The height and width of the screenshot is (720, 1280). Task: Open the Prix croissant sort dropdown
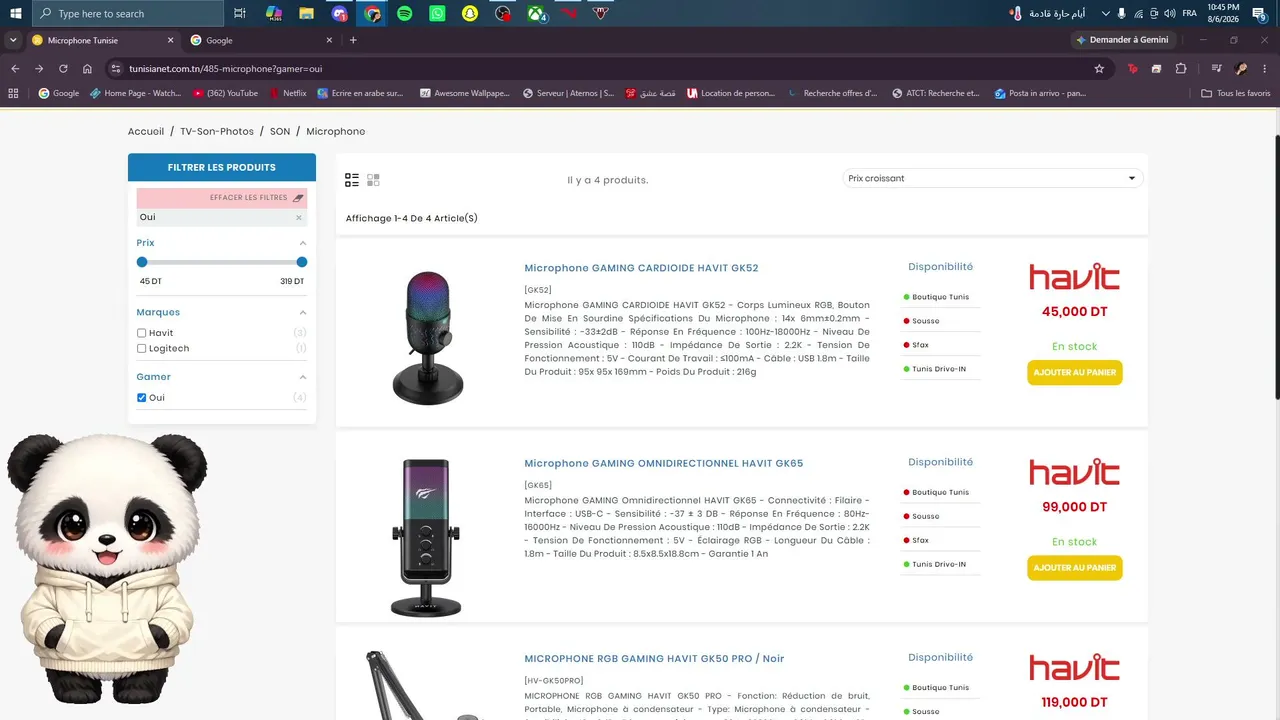[x=992, y=178]
